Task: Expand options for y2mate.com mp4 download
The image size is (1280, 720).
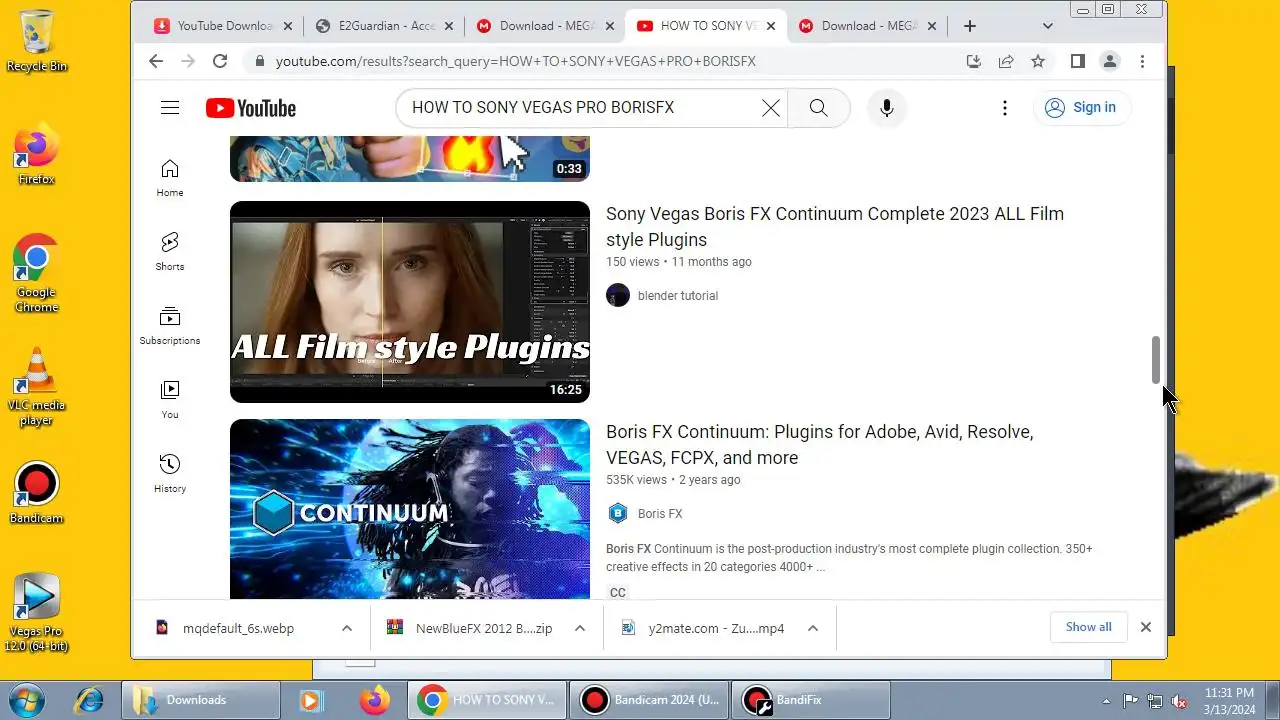Action: click(x=813, y=628)
